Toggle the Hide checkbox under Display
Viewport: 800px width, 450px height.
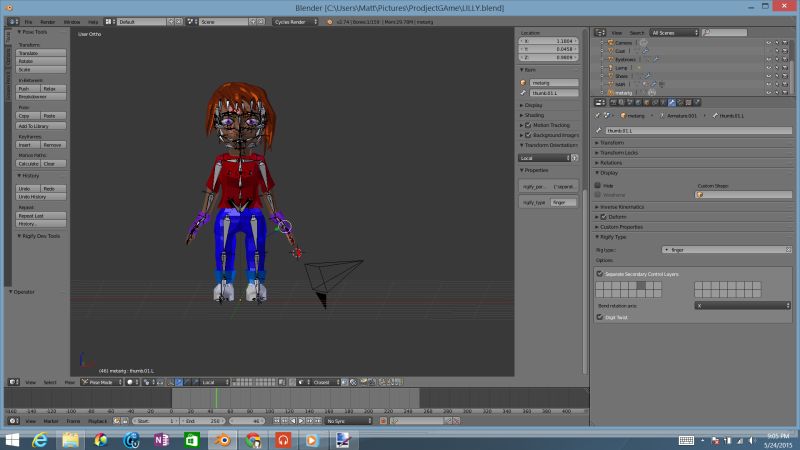[x=597, y=185]
